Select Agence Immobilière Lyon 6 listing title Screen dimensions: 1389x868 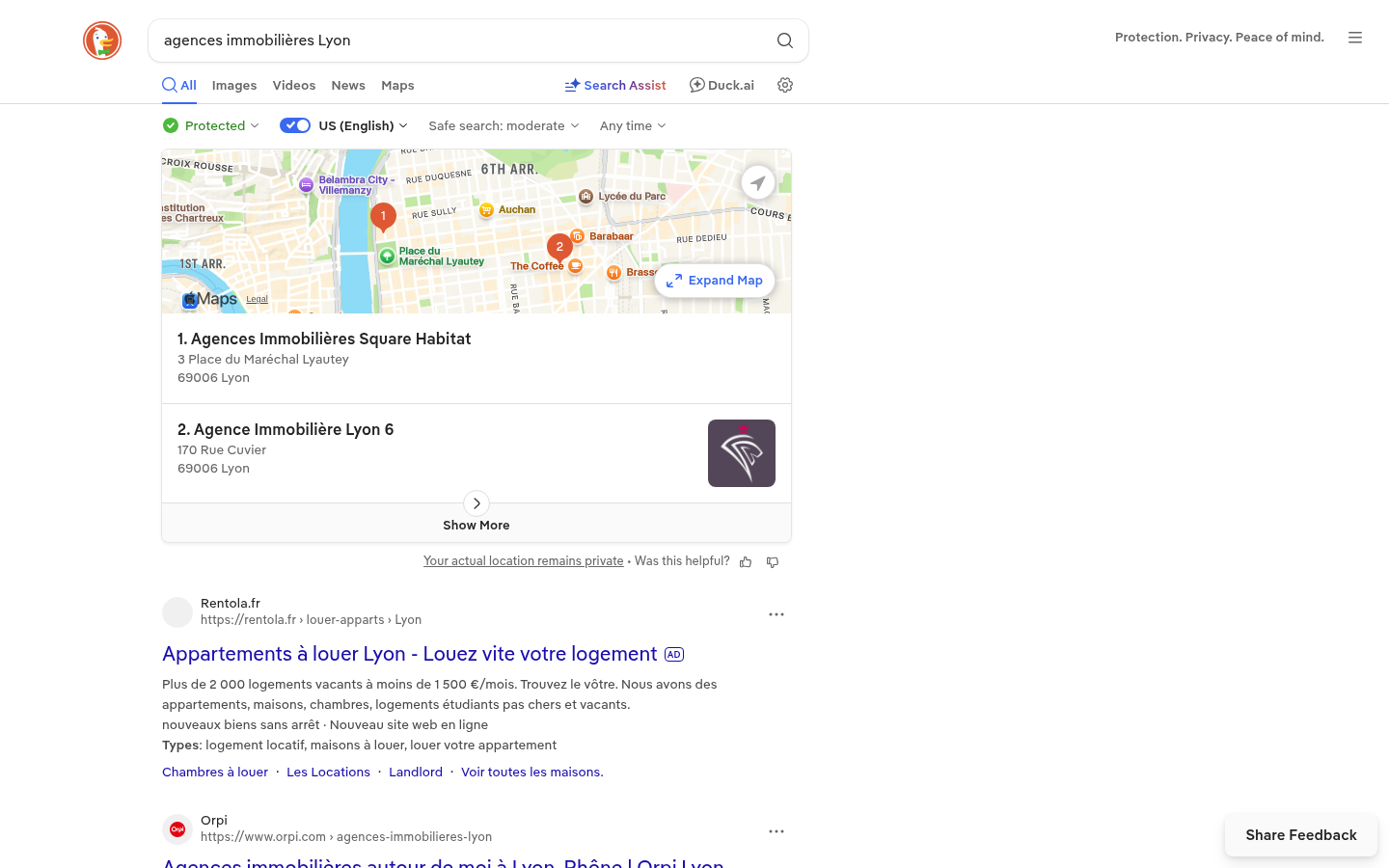(x=286, y=430)
